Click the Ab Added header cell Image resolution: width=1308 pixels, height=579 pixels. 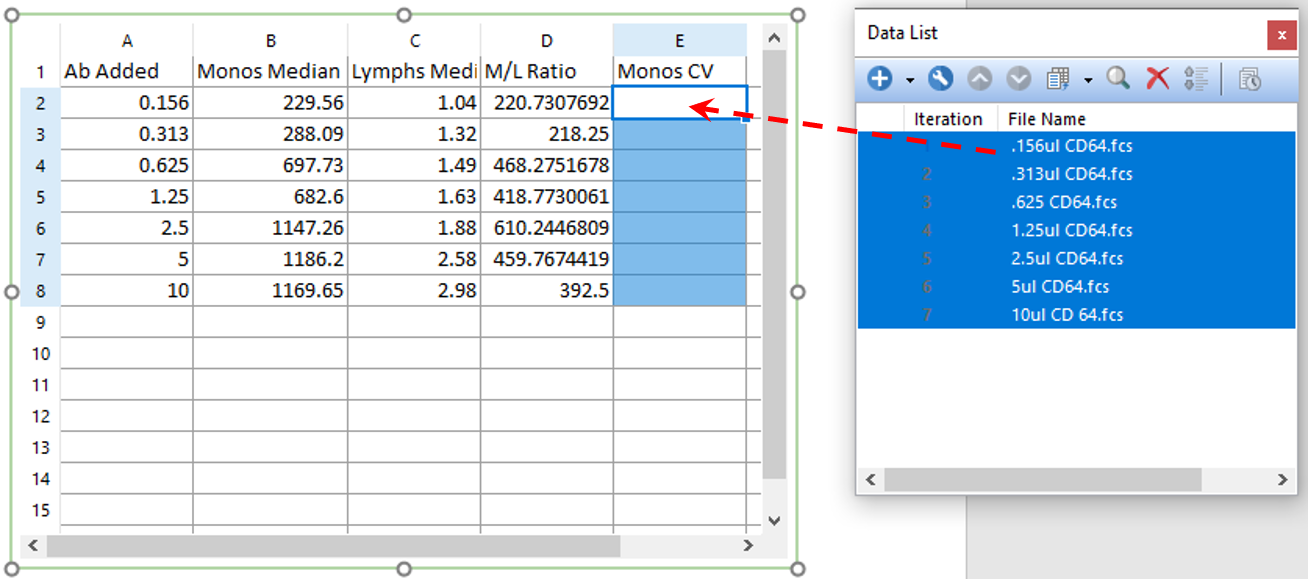[127, 72]
